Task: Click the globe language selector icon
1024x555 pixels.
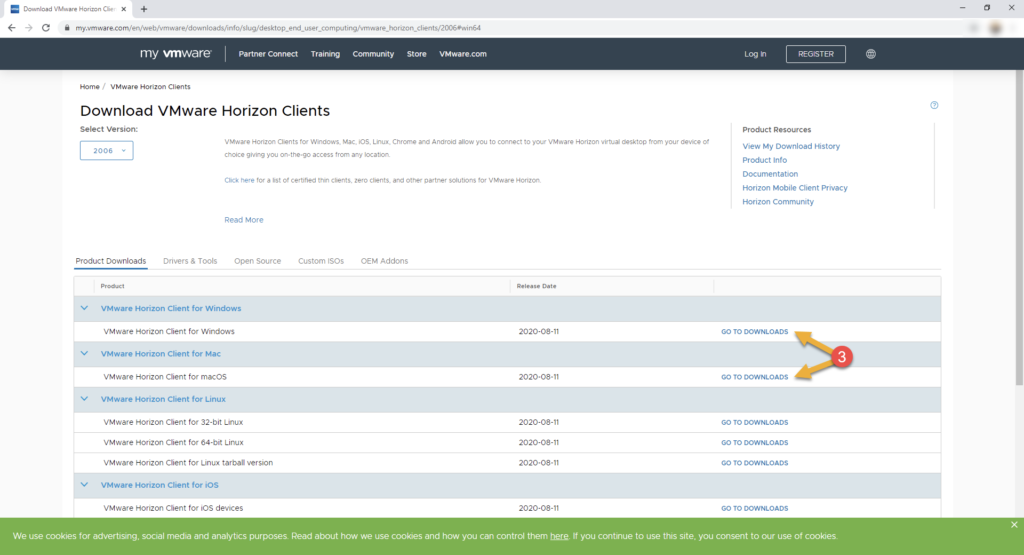Action: 870,54
